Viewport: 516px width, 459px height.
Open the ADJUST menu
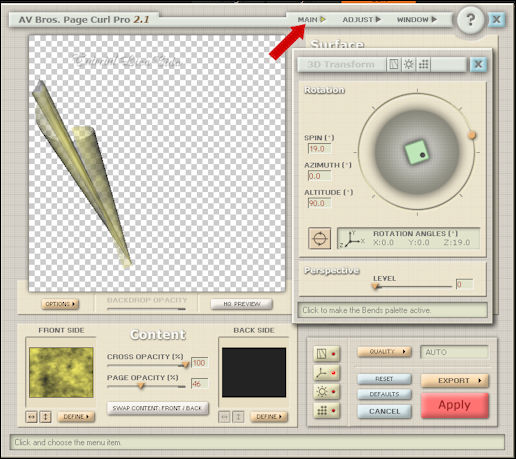click(x=362, y=20)
